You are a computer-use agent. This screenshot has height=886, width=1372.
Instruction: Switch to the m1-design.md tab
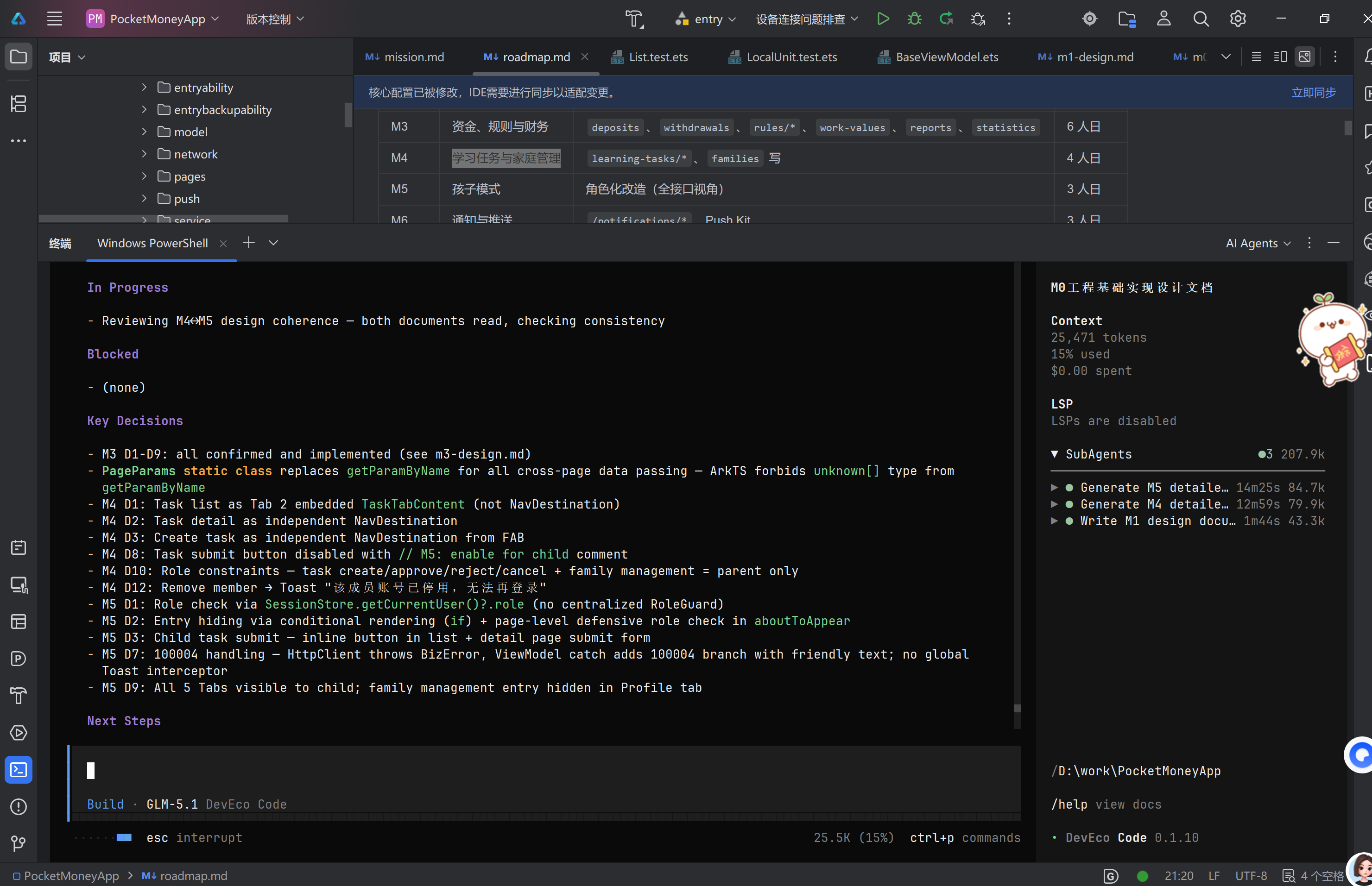(x=1085, y=57)
